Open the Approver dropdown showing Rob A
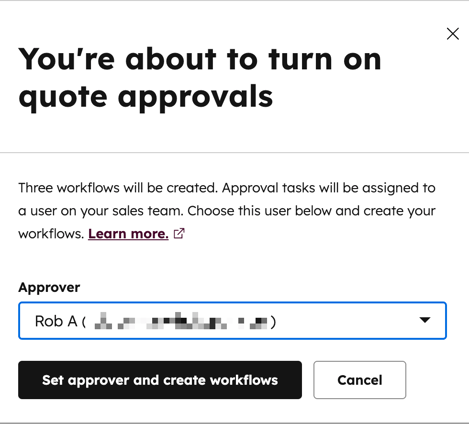Viewport: 469px width, 424px height. coord(232,321)
